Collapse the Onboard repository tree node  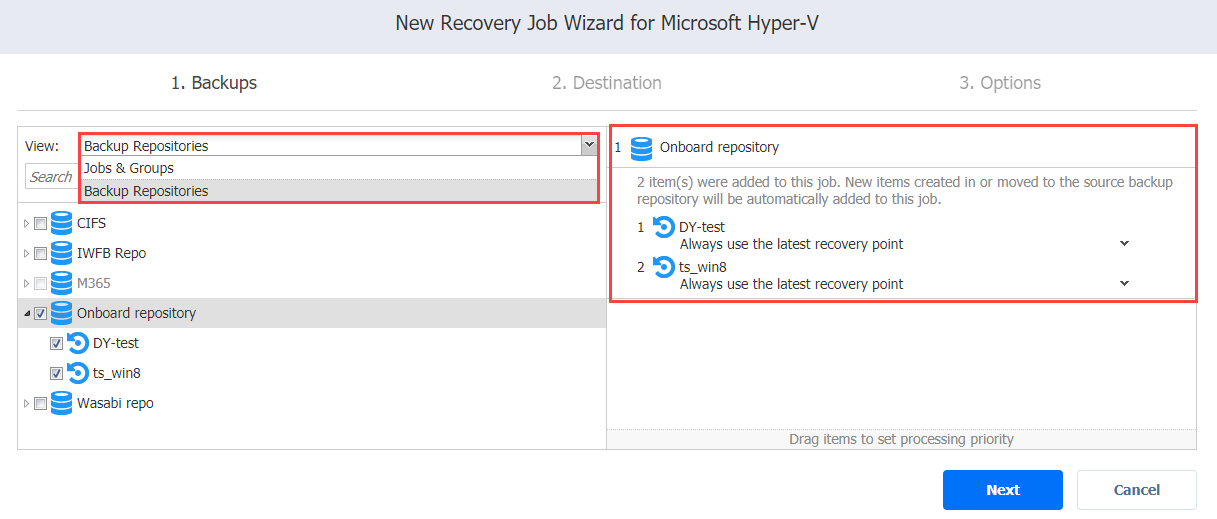26,313
